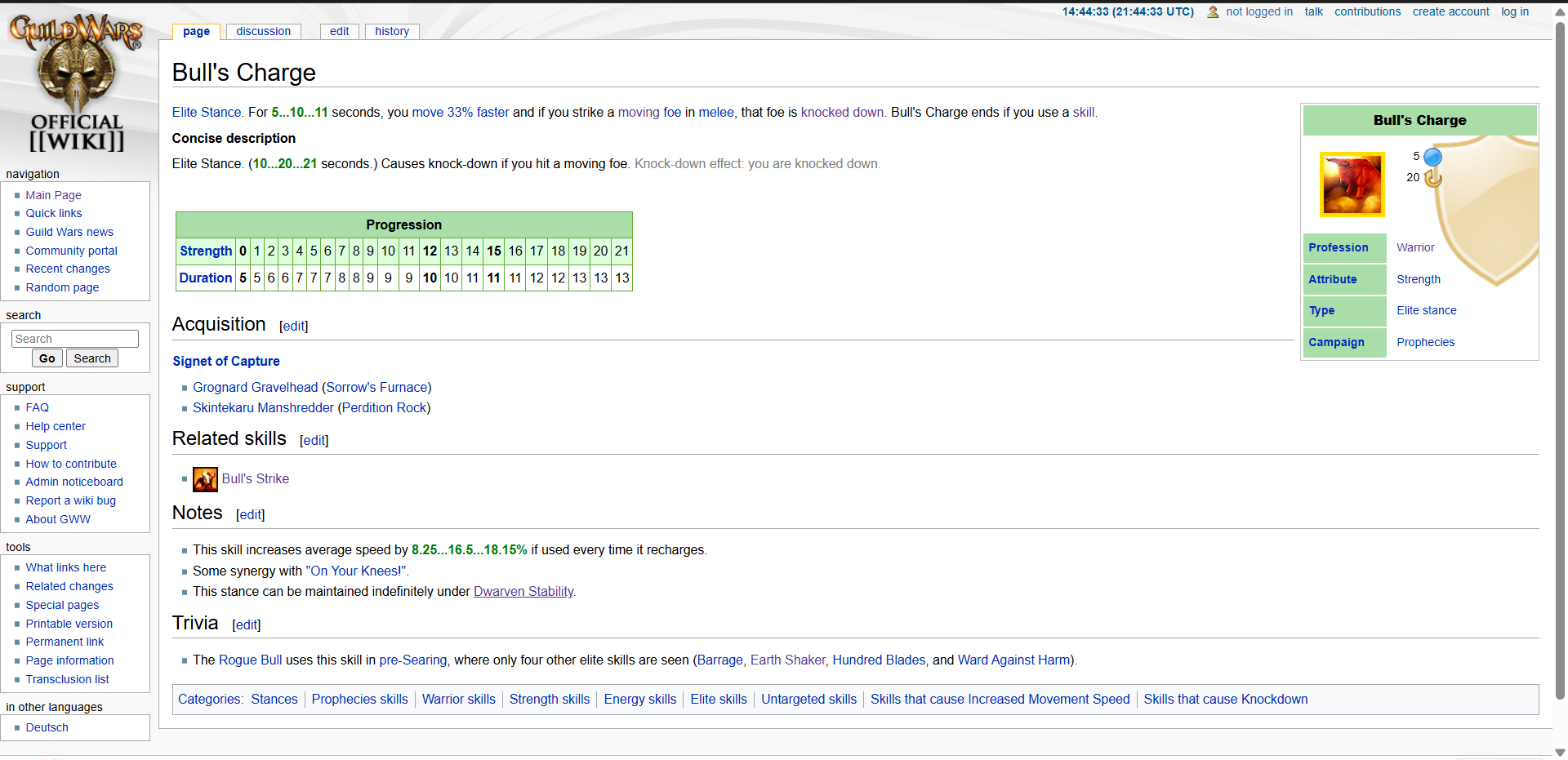
Task: Open the FAQ link
Action: point(37,407)
